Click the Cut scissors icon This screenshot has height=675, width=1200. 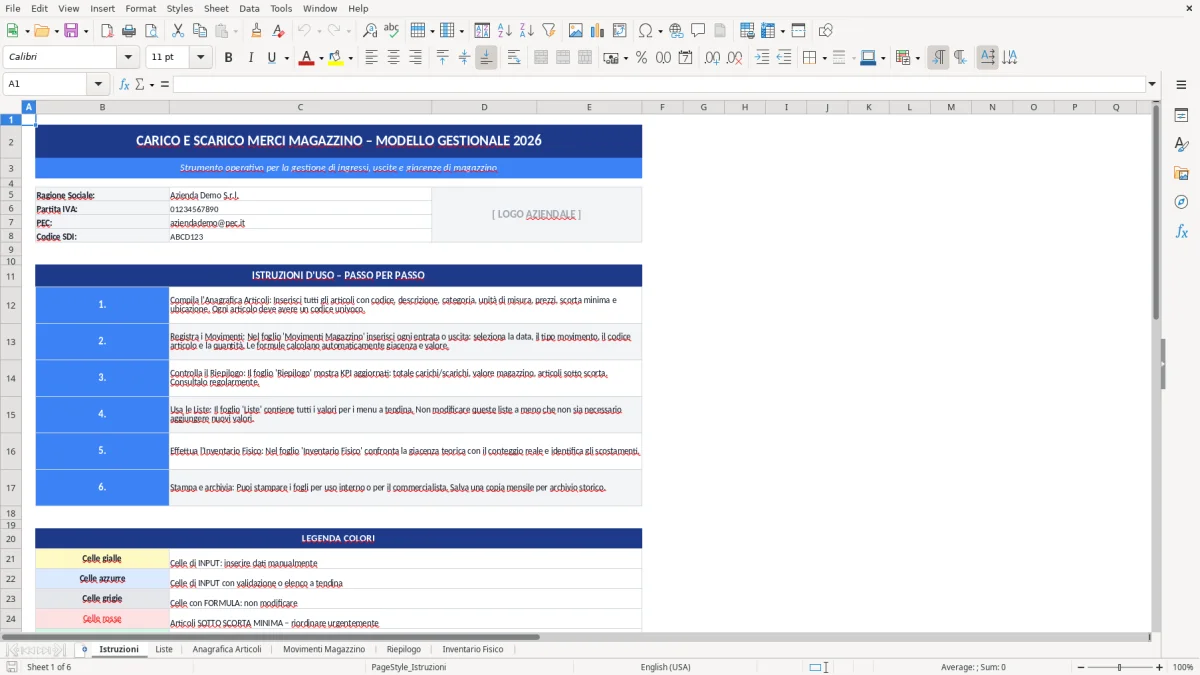177,31
